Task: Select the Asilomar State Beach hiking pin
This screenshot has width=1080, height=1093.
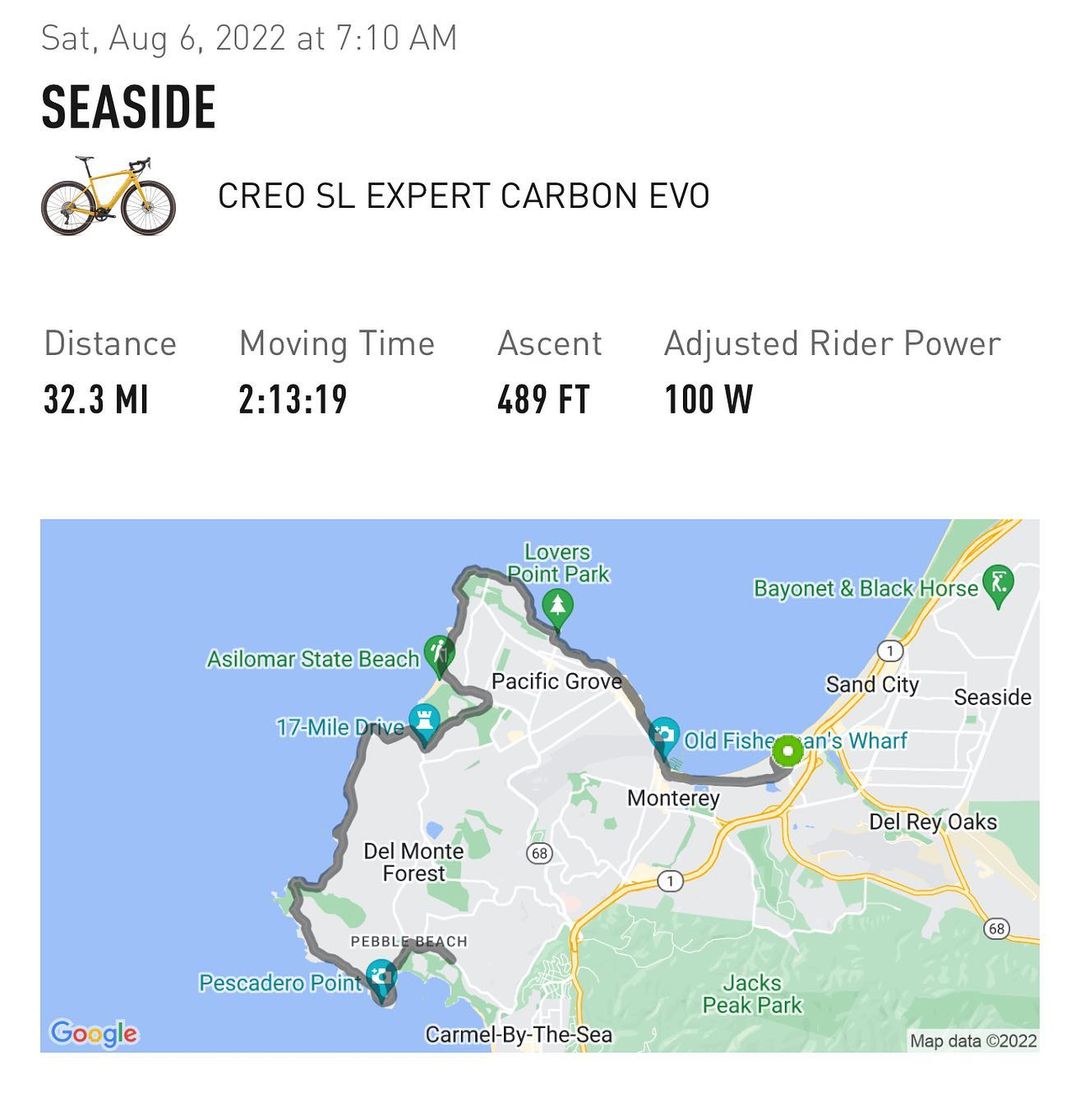Action: tap(439, 654)
